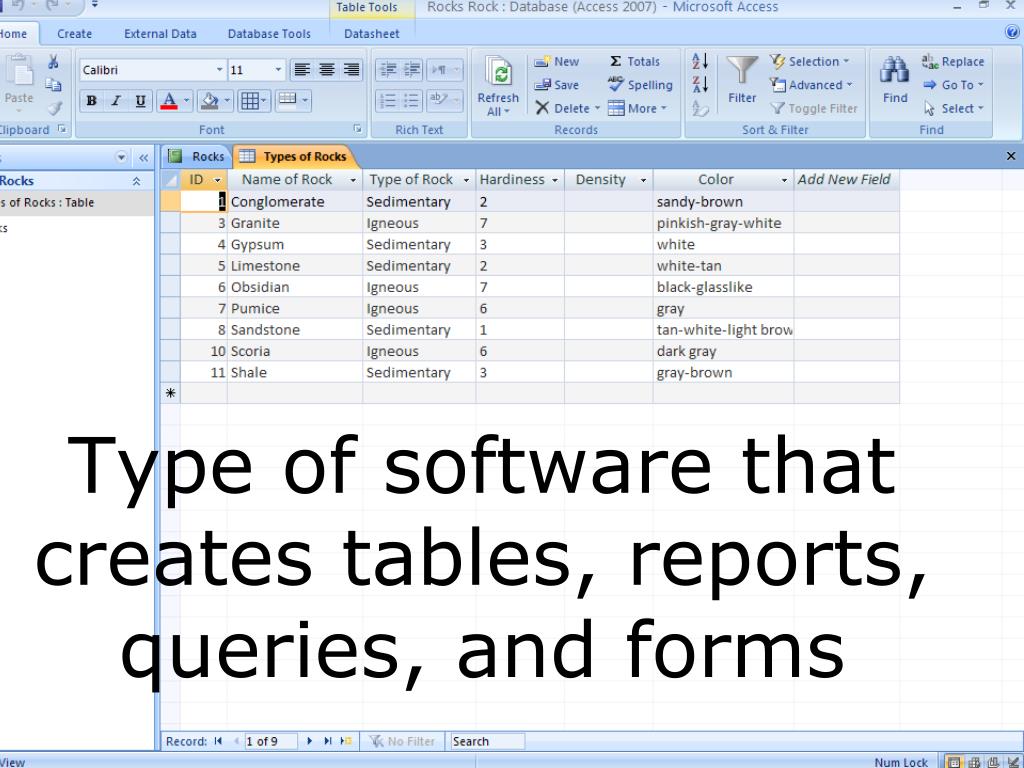Screen dimensions: 1024x768
Task: Click the Add New Field column header
Action: 846,180
